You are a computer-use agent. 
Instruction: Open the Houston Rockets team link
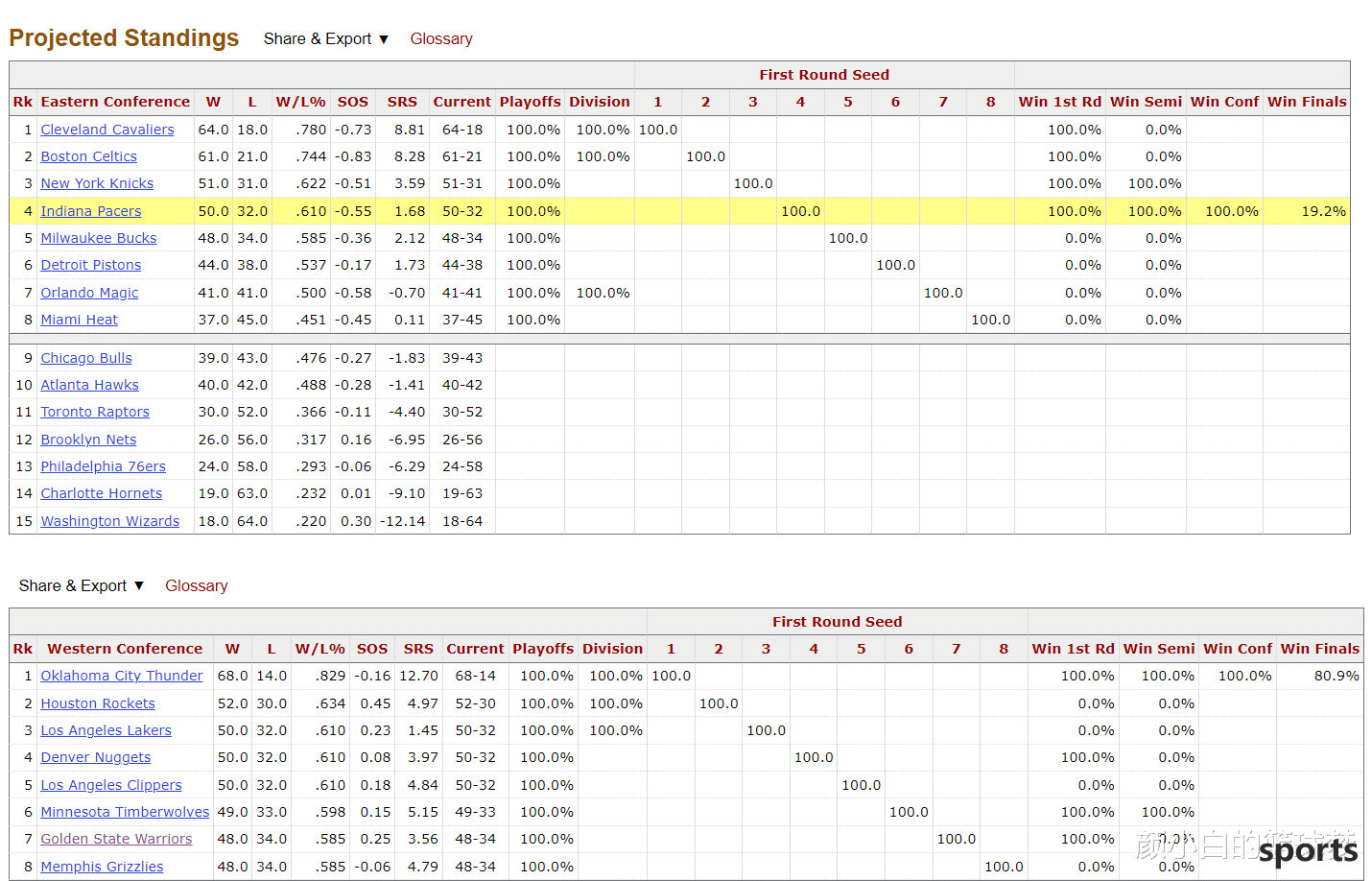pos(97,703)
